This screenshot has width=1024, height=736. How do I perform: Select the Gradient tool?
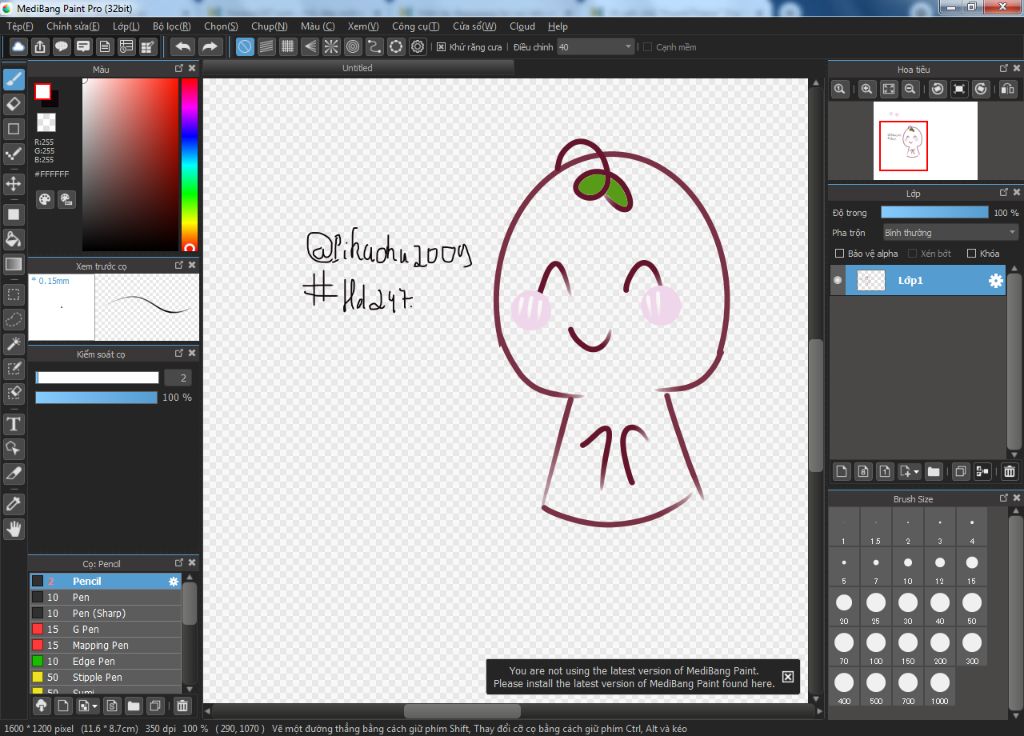click(14, 264)
